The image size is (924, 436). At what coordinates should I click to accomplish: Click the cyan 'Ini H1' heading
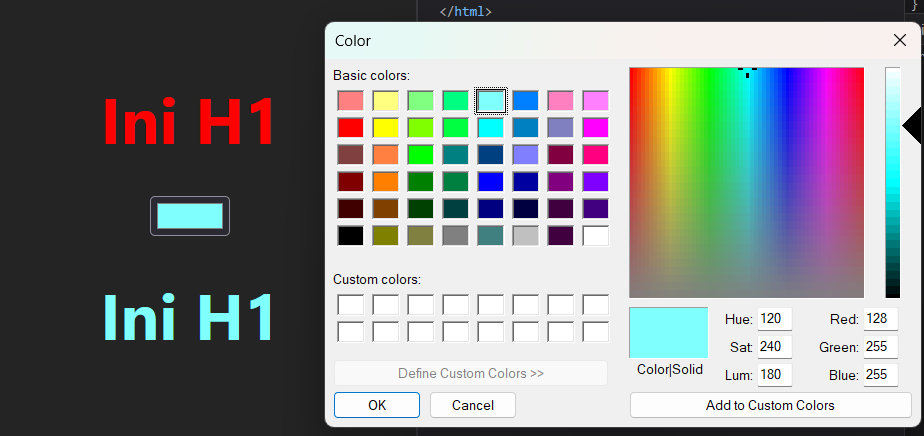[x=189, y=318]
